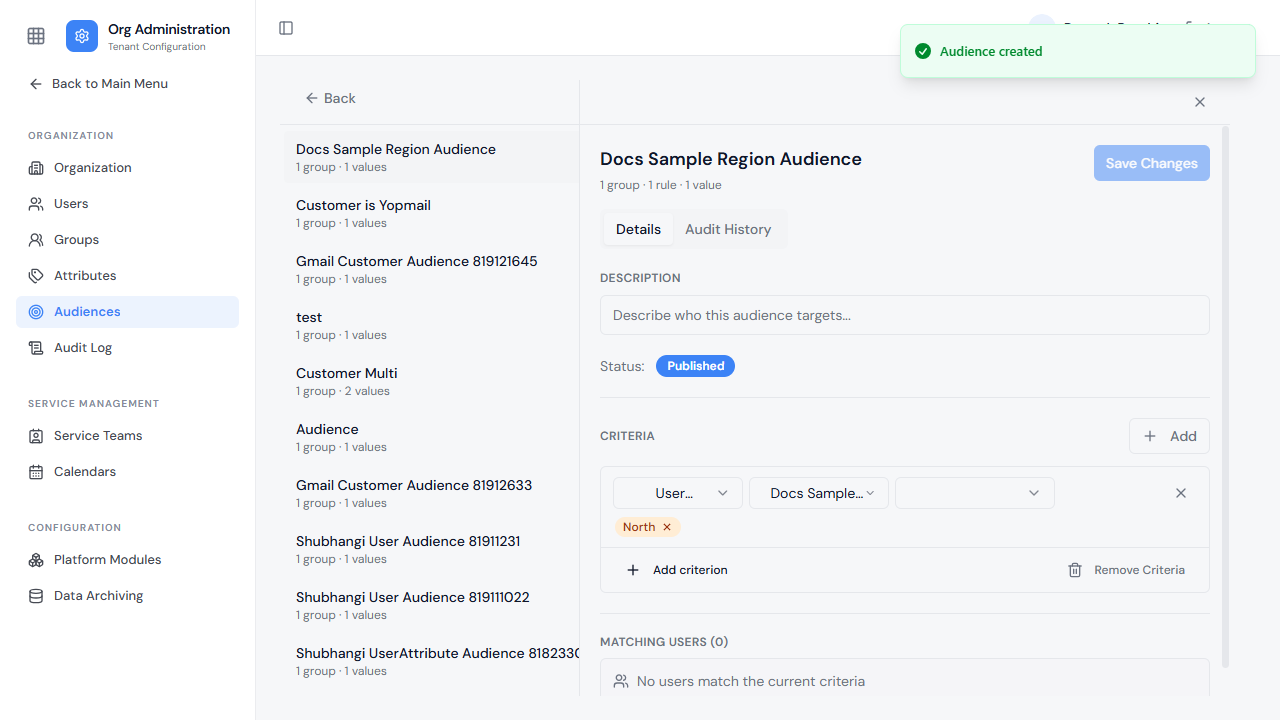1280x720 pixels.
Task: Open Users menu item
Action: coord(127,204)
